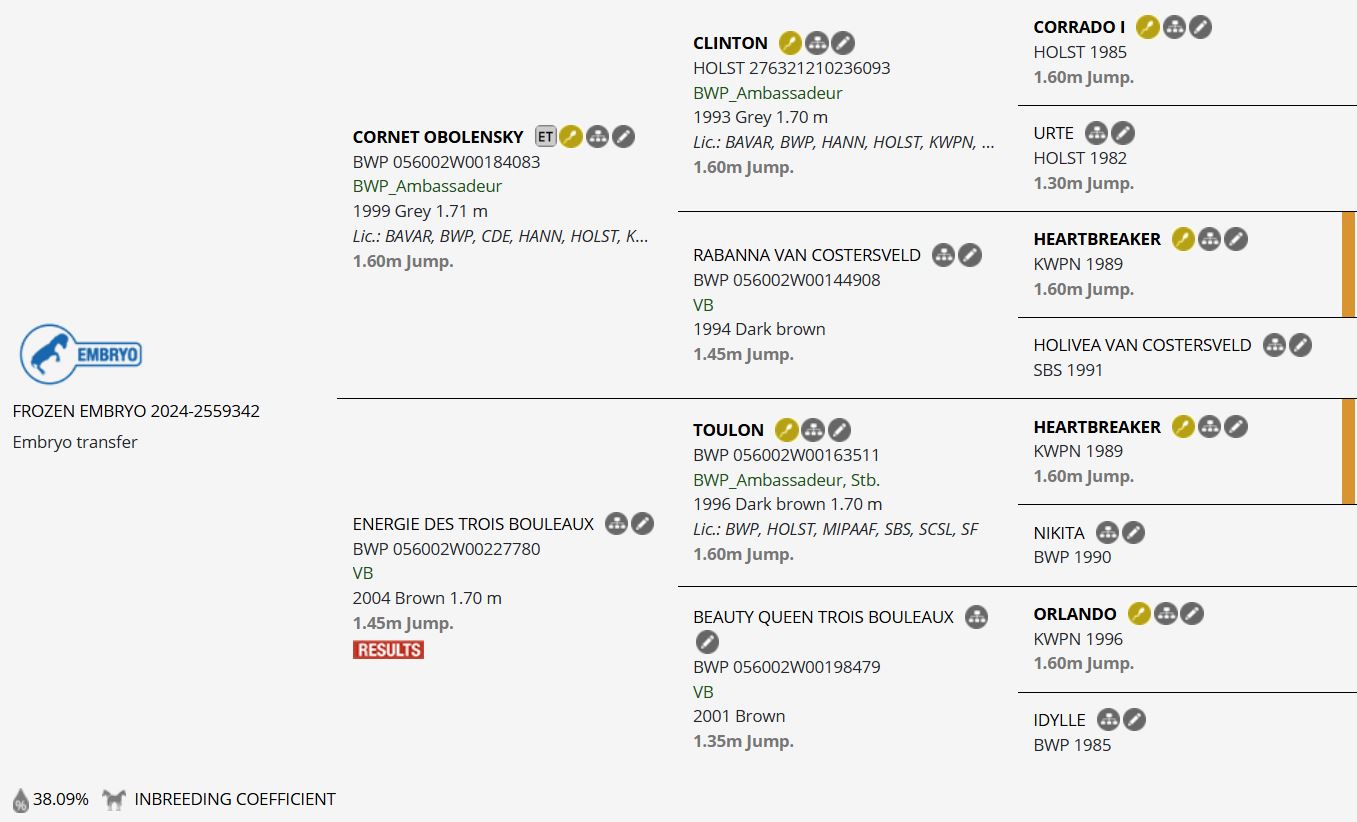Click the blue Embryo logo thumbnail
1357x822 pixels.
(81, 354)
